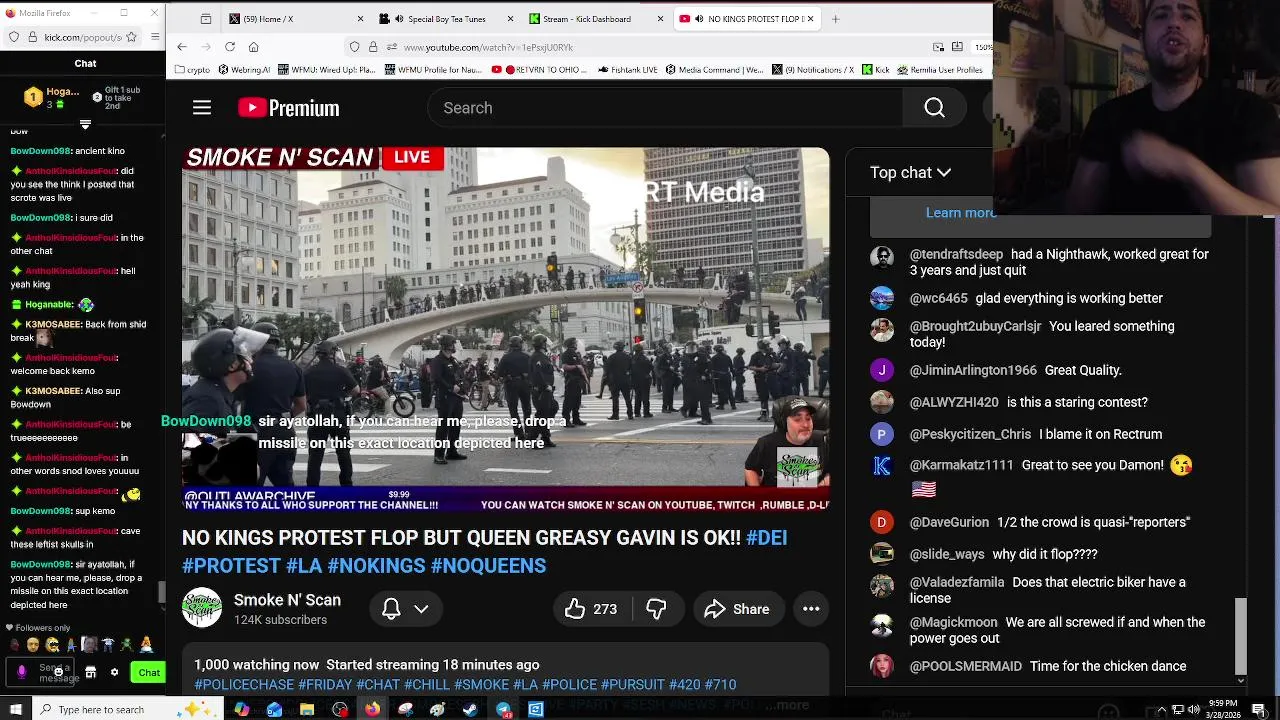Open the YouTube hamburger guide menu
This screenshot has width=1280, height=720.
pyautogui.click(x=202, y=108)
